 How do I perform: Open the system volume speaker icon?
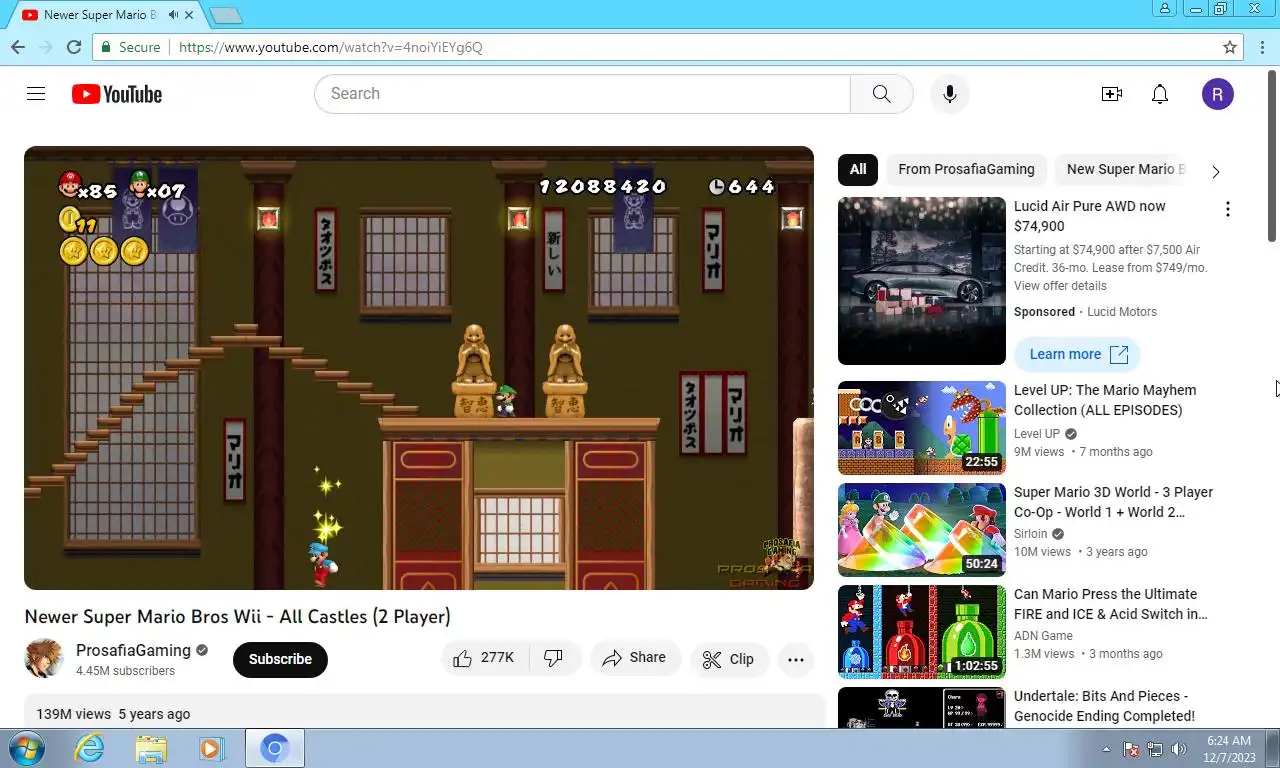[x=1179, y=749]
